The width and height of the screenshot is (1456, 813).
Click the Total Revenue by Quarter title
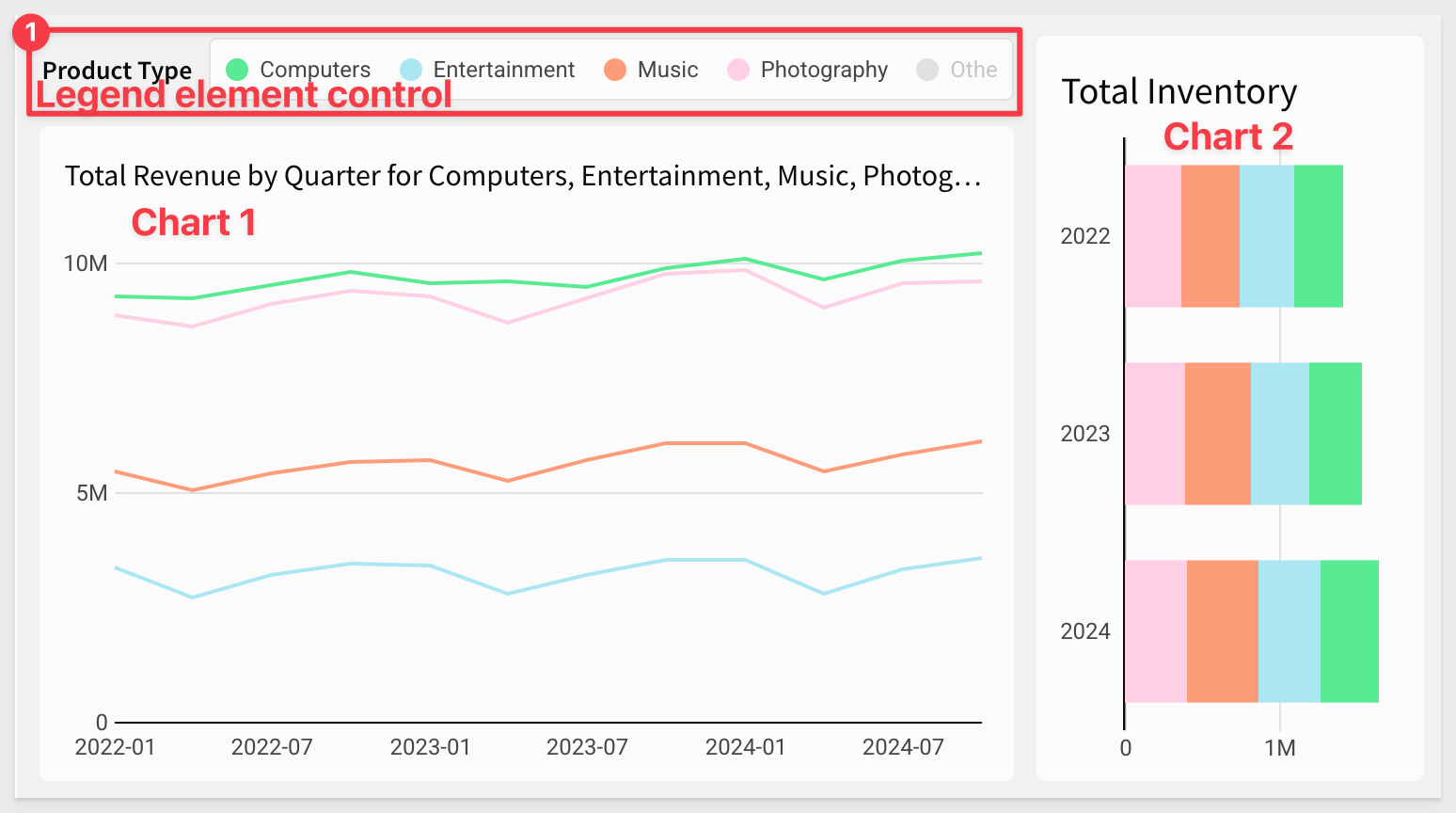coord(522,176)
